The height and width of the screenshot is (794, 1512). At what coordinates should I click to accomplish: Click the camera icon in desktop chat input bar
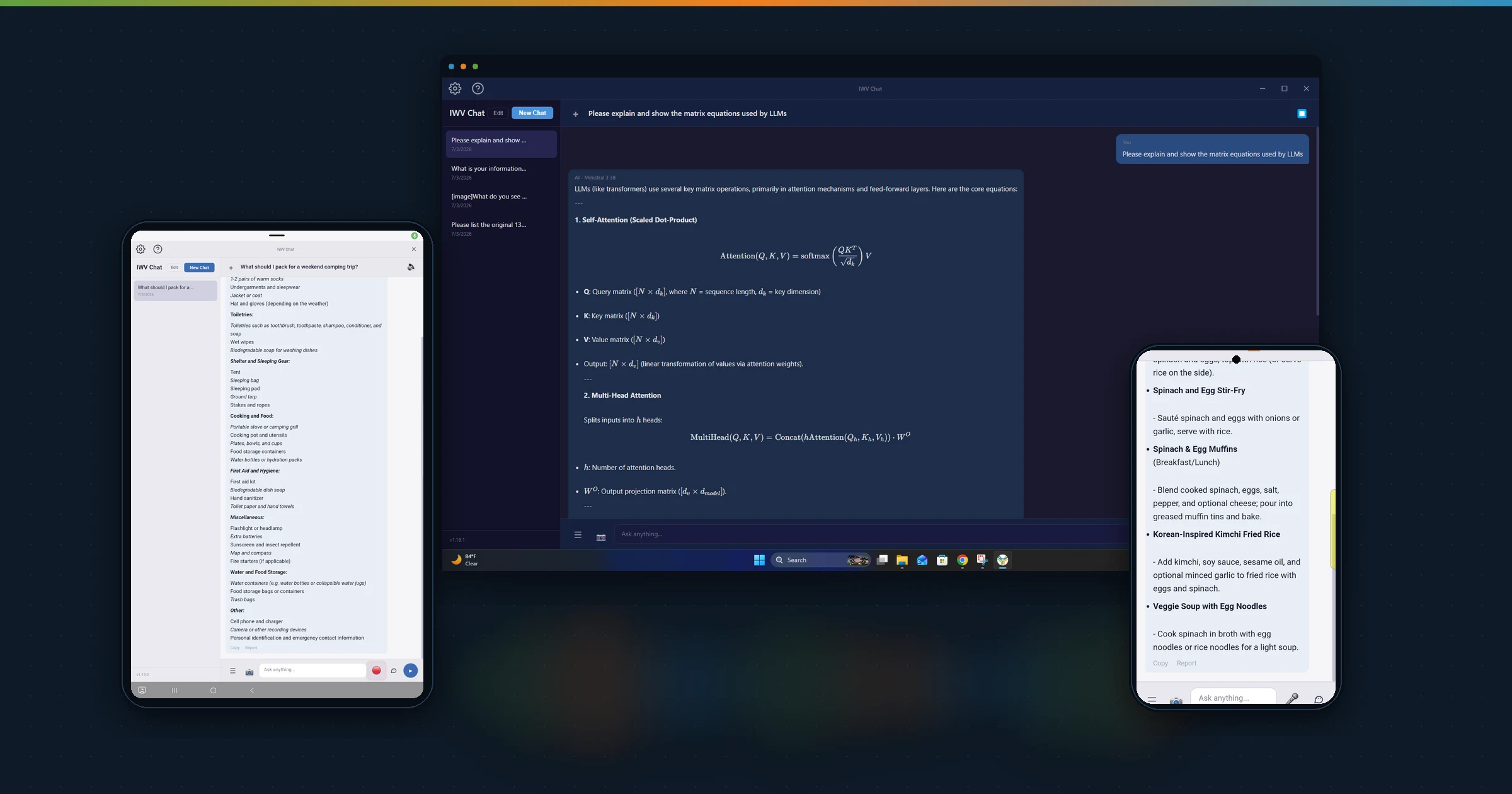click(x=601, y=537)
